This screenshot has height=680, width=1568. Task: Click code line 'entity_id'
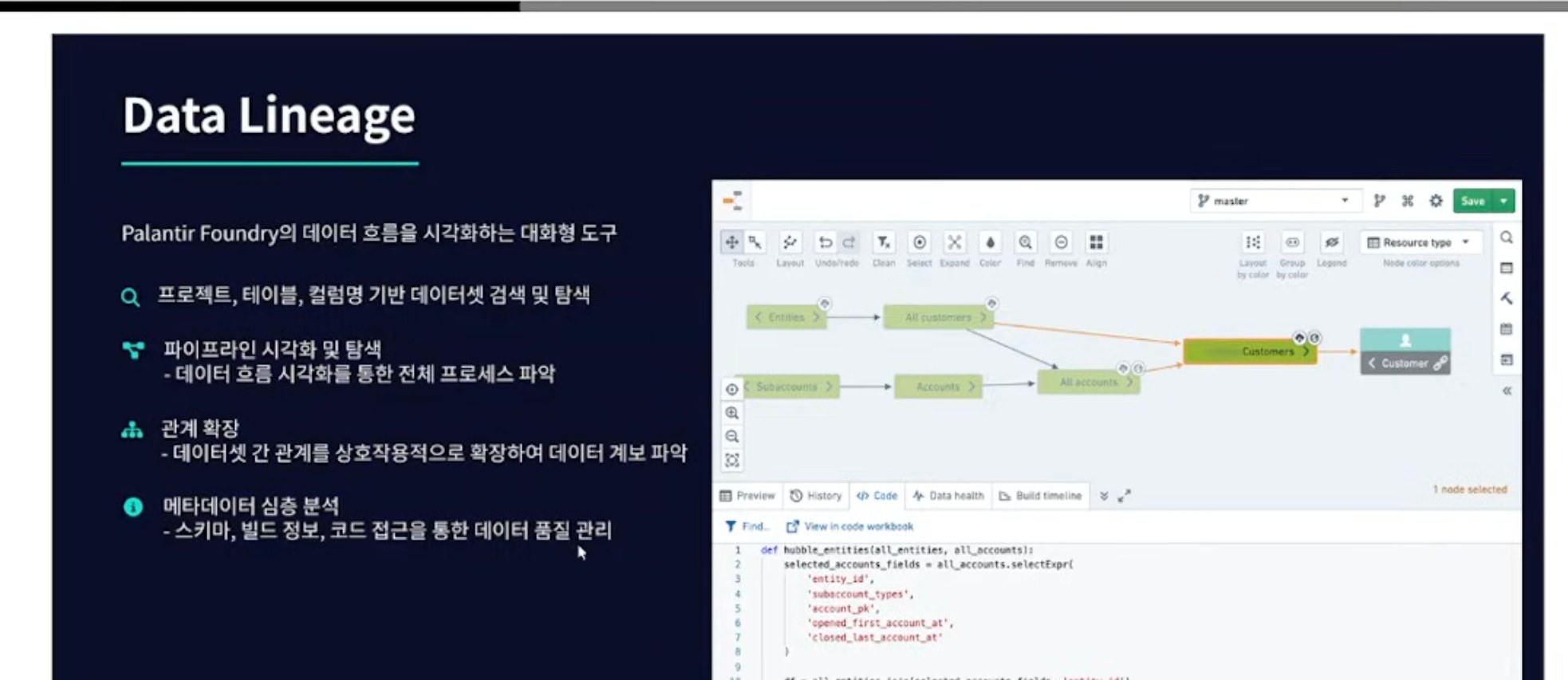tap(841, 579)
